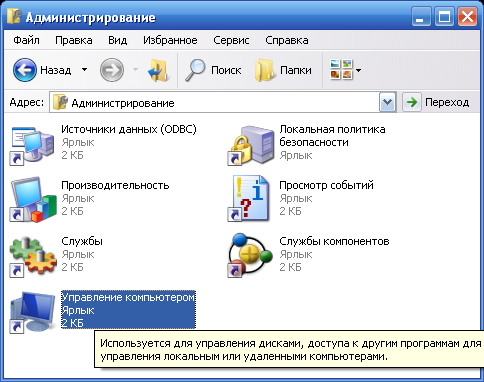Open the Вид menu
484x382 pixels.
click(118, 40)
